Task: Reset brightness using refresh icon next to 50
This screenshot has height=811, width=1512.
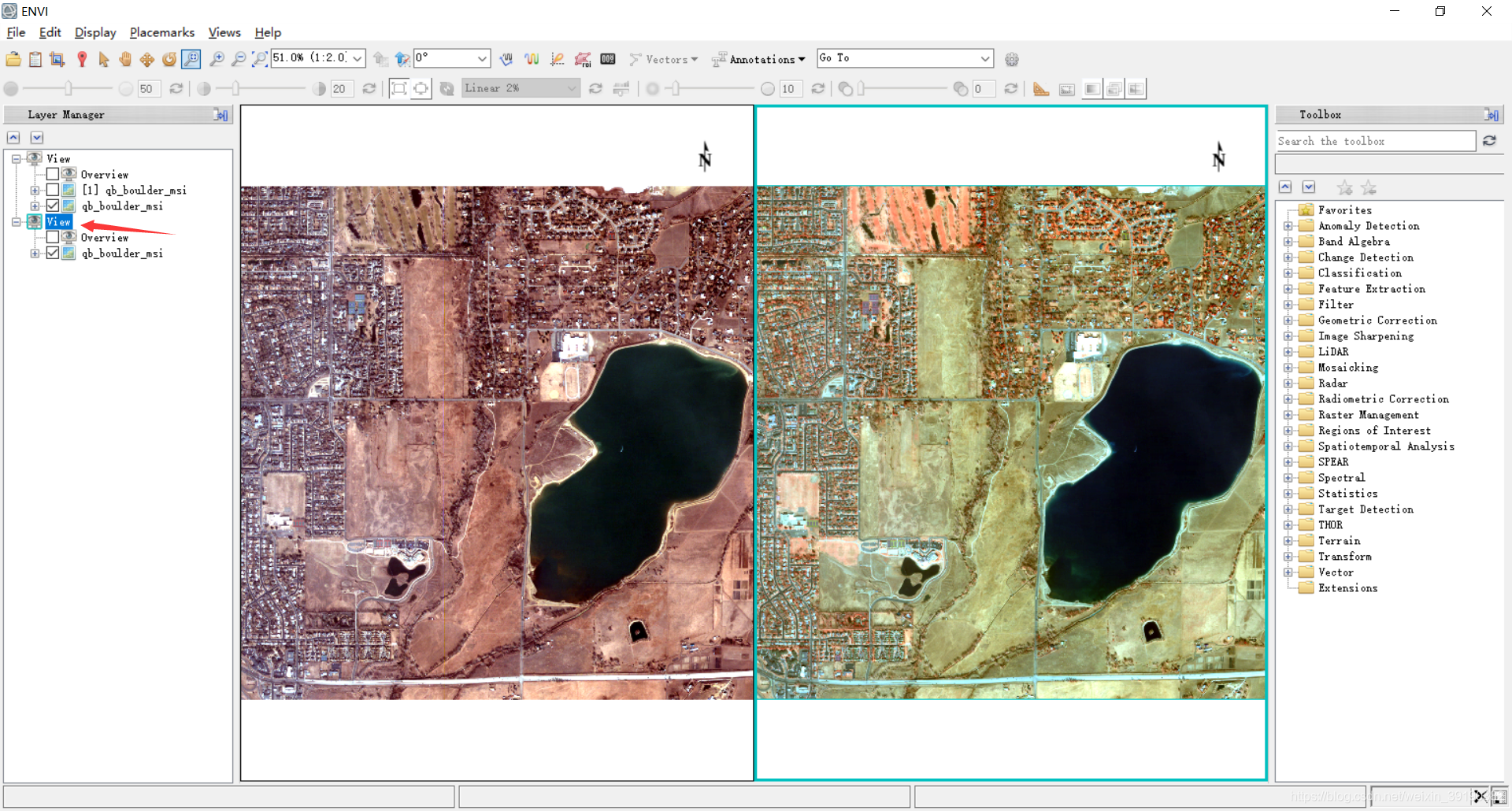Action: click(176, 89)
